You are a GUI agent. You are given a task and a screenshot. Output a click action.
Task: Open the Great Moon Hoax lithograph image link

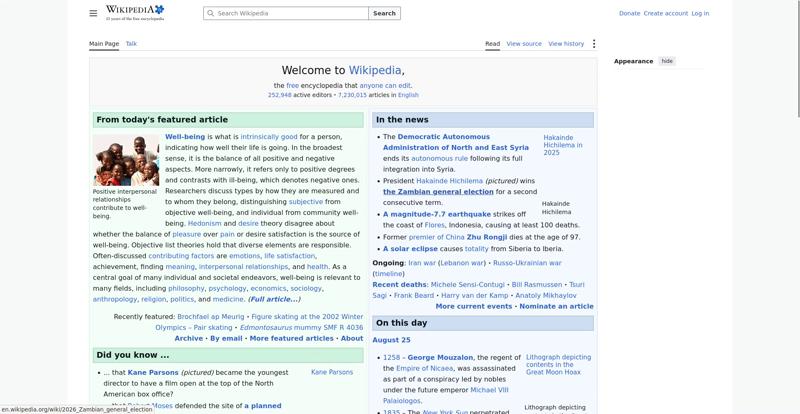[558, 364]
